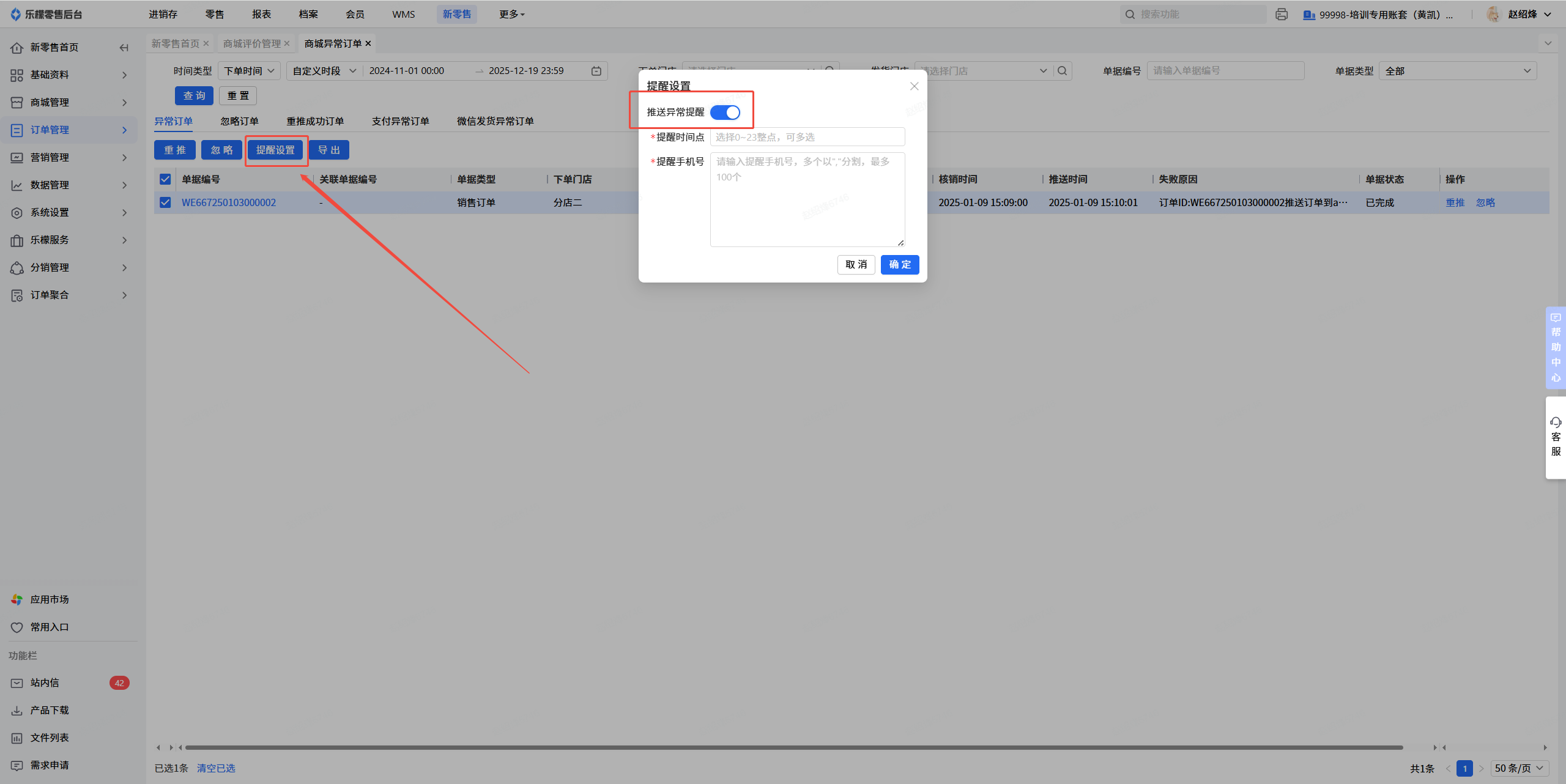The width and height of the screenshot is (1566, 784).
Task: Open the 50条/页 page size dropdown
Action: pyautogui.click(x=1519, y=768)
